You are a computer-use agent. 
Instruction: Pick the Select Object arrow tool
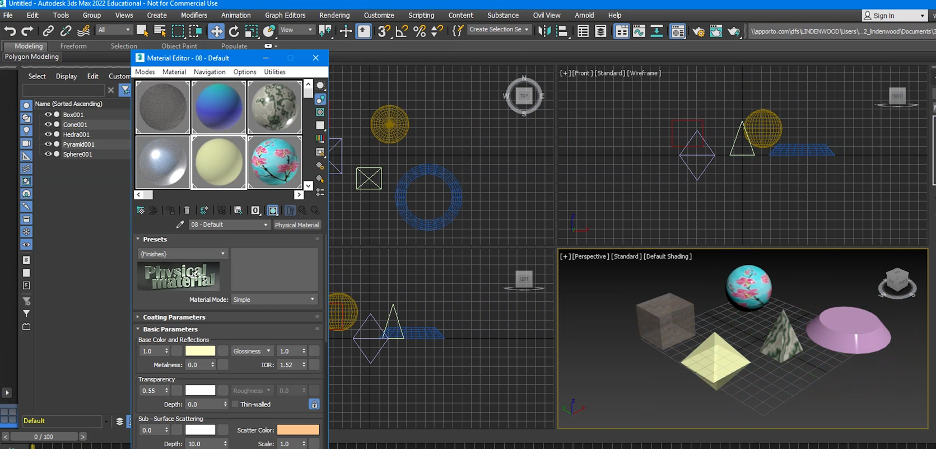(142, 30)
